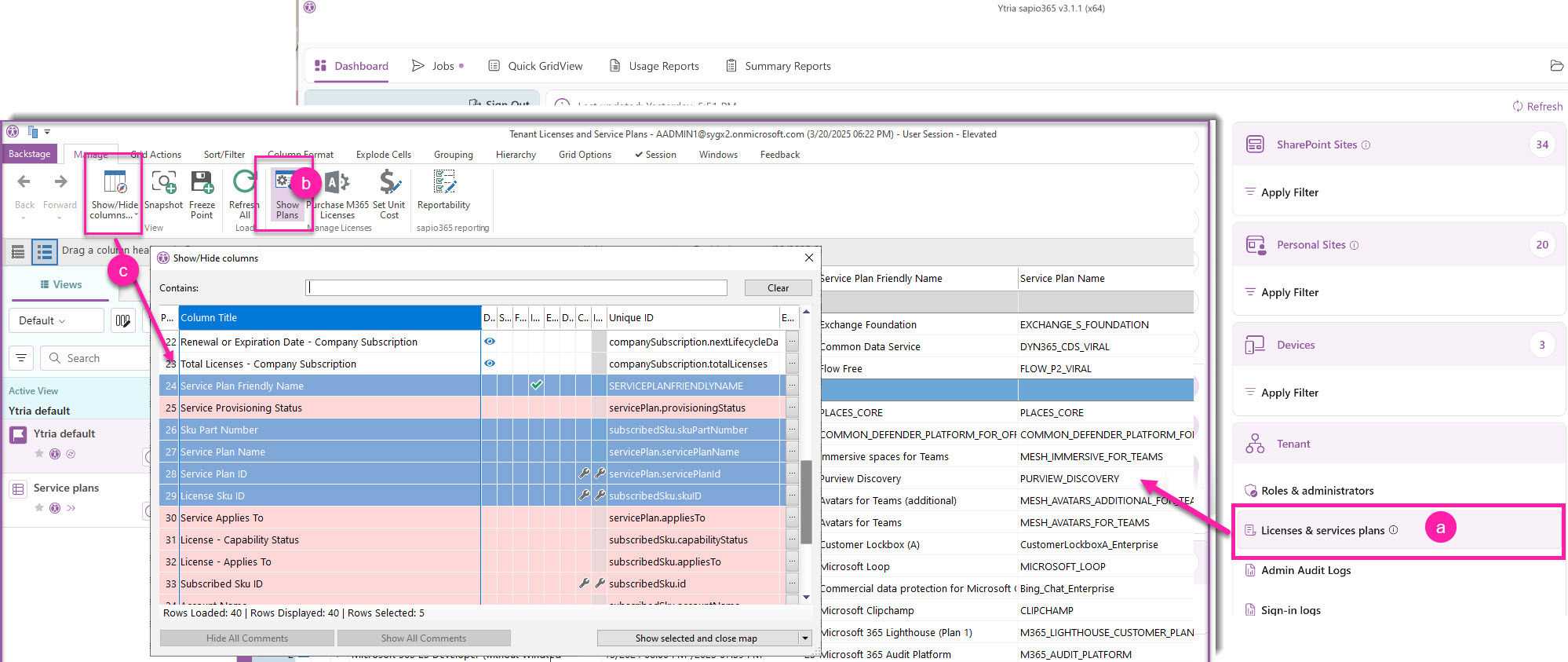Click the Contains text input field
This screenshot has height=662, width=1568.
(x=516, y=288)
